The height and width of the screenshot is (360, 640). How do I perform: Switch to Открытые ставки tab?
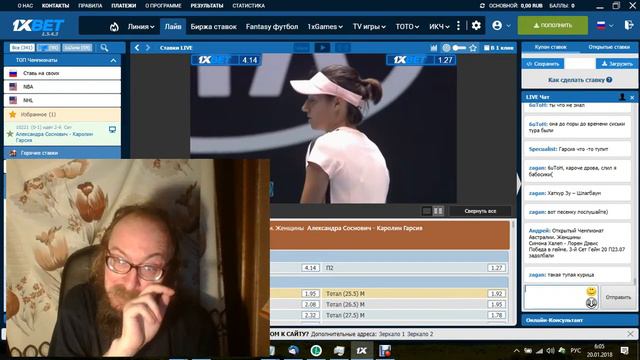coord(609,47)
